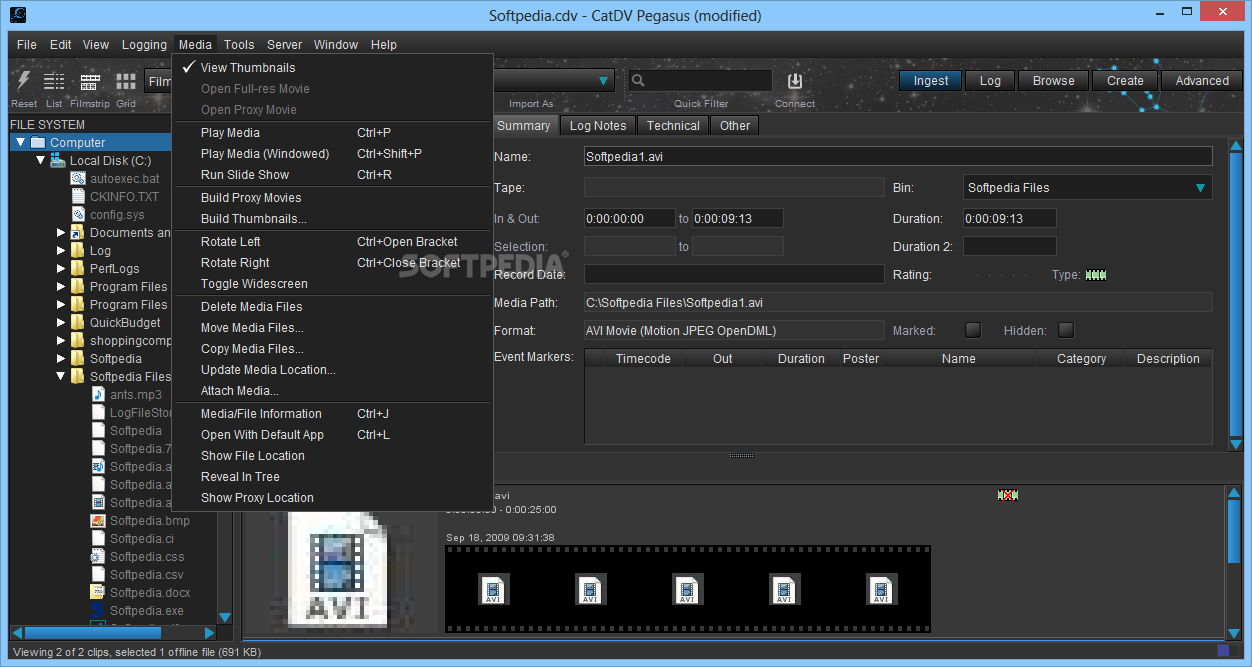Screen dimensions: 1252x667
Task: Open the Import As dropdown arrow
Action: click(x=604, y=81)
